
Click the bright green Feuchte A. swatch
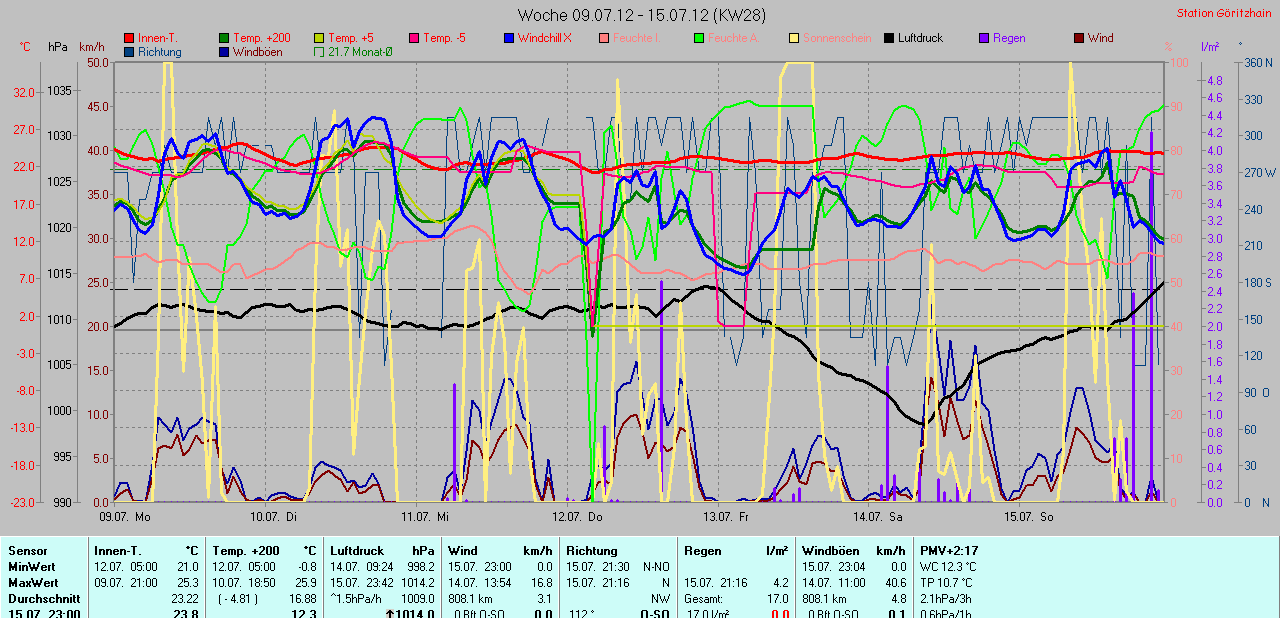tap(699, 38)
